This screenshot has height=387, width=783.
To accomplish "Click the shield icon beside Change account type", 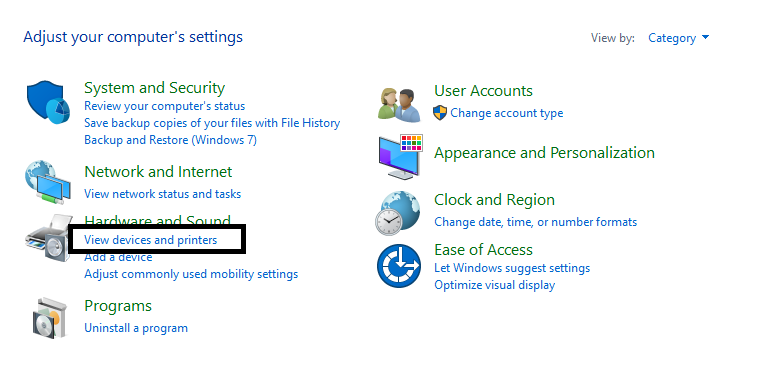I will (x=440, y=113).
